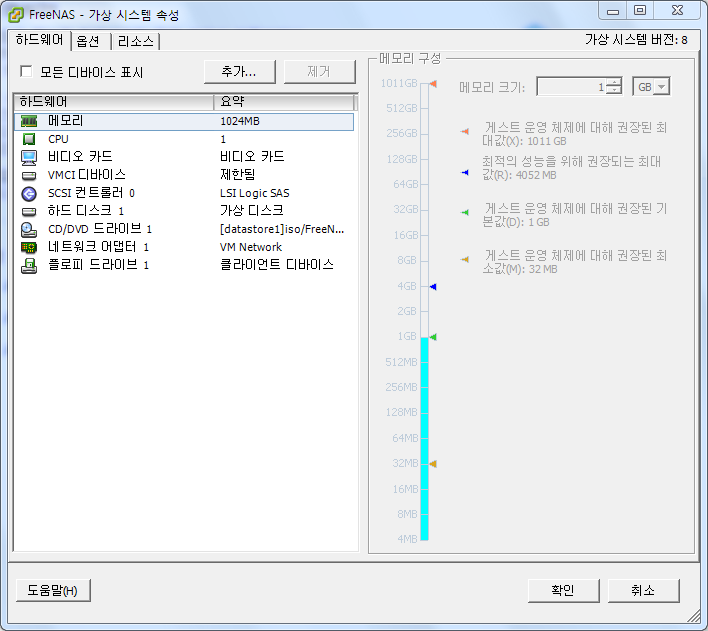The width and height of the screenshot is (708, 631).
Task: Click the CPU chip icon
Action: coord(29,139)
